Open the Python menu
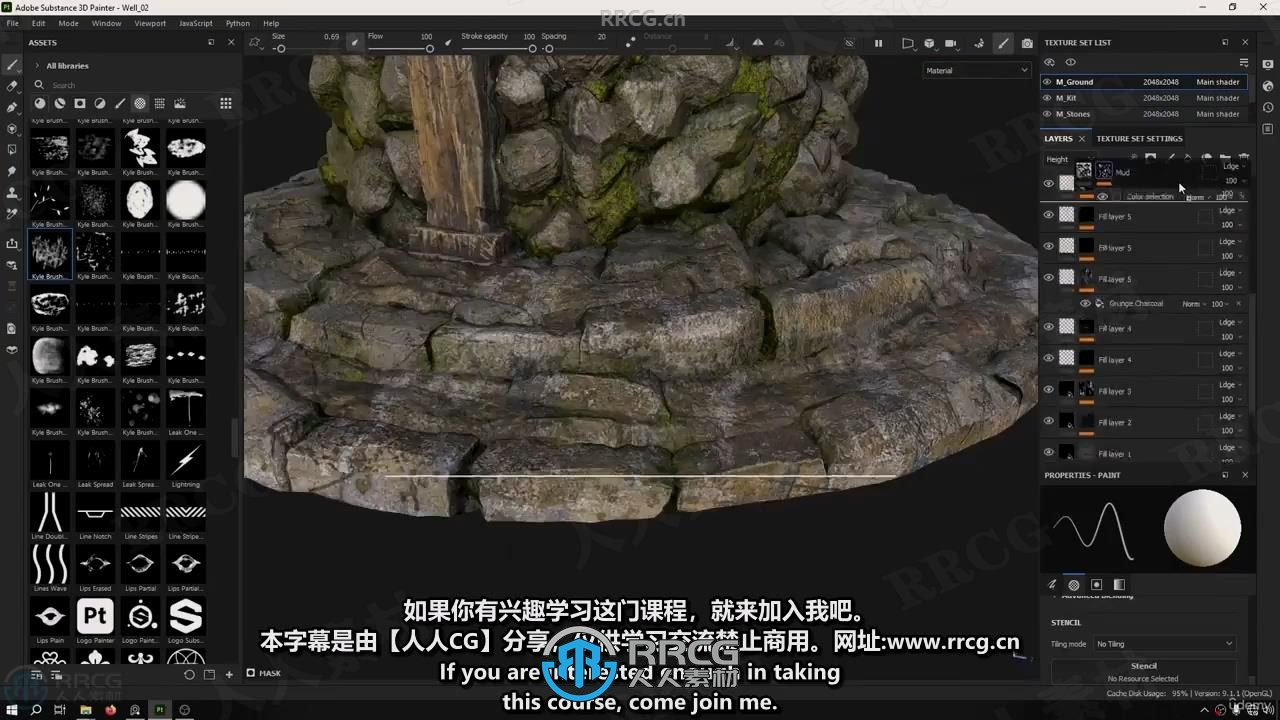The width and height of the screenshot is (1280, 720). click(238, 23)
